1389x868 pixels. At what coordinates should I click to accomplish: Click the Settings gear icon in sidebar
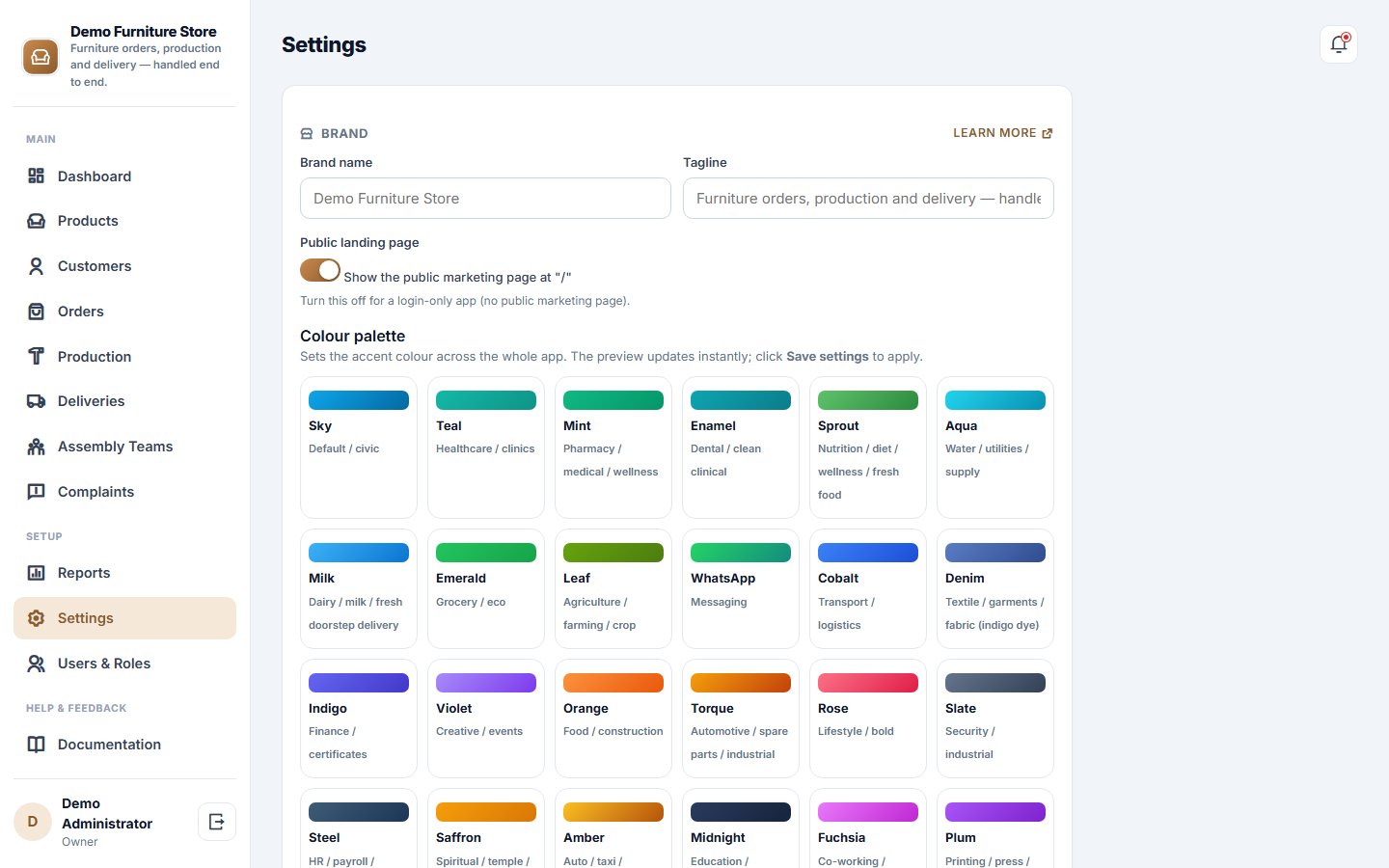37,618
